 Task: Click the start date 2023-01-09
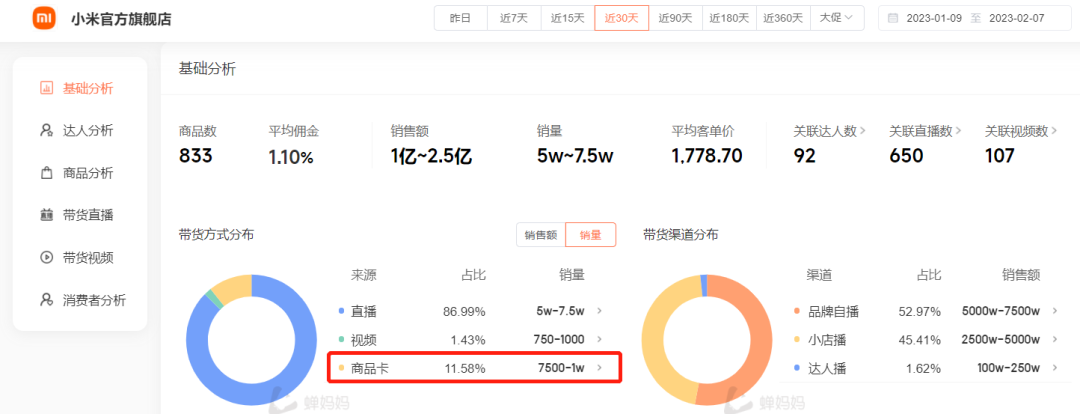click(935, 19)
